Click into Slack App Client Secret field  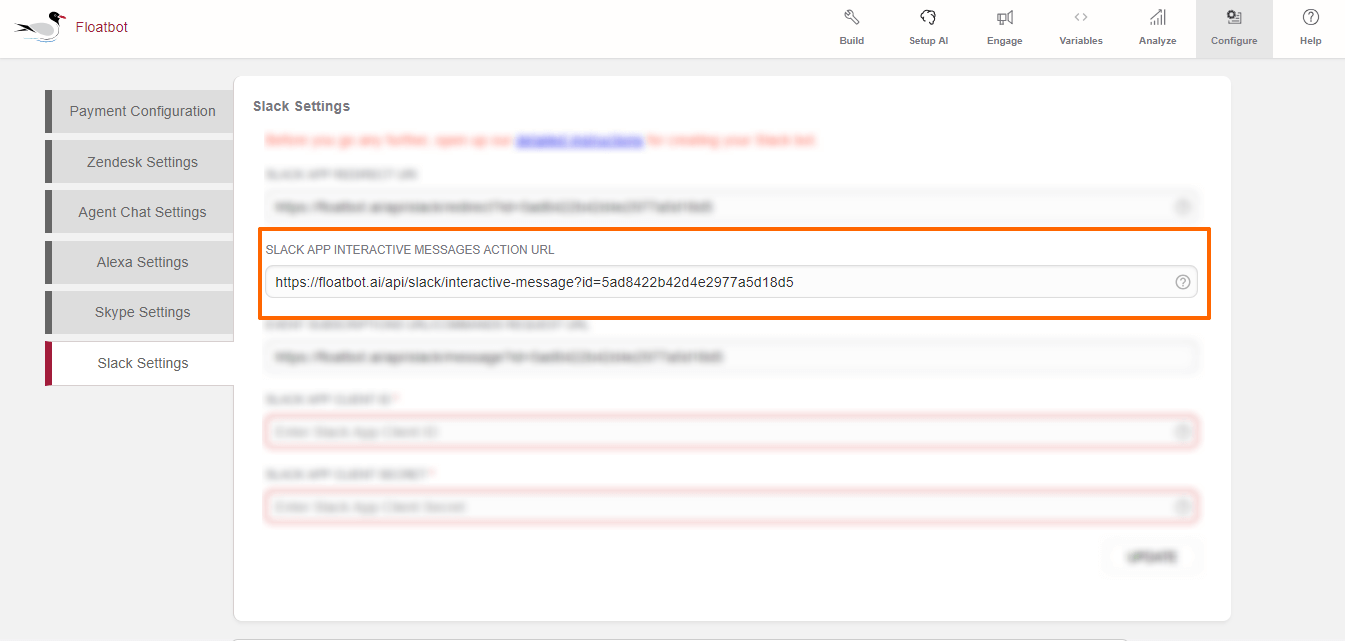point(715,507)
